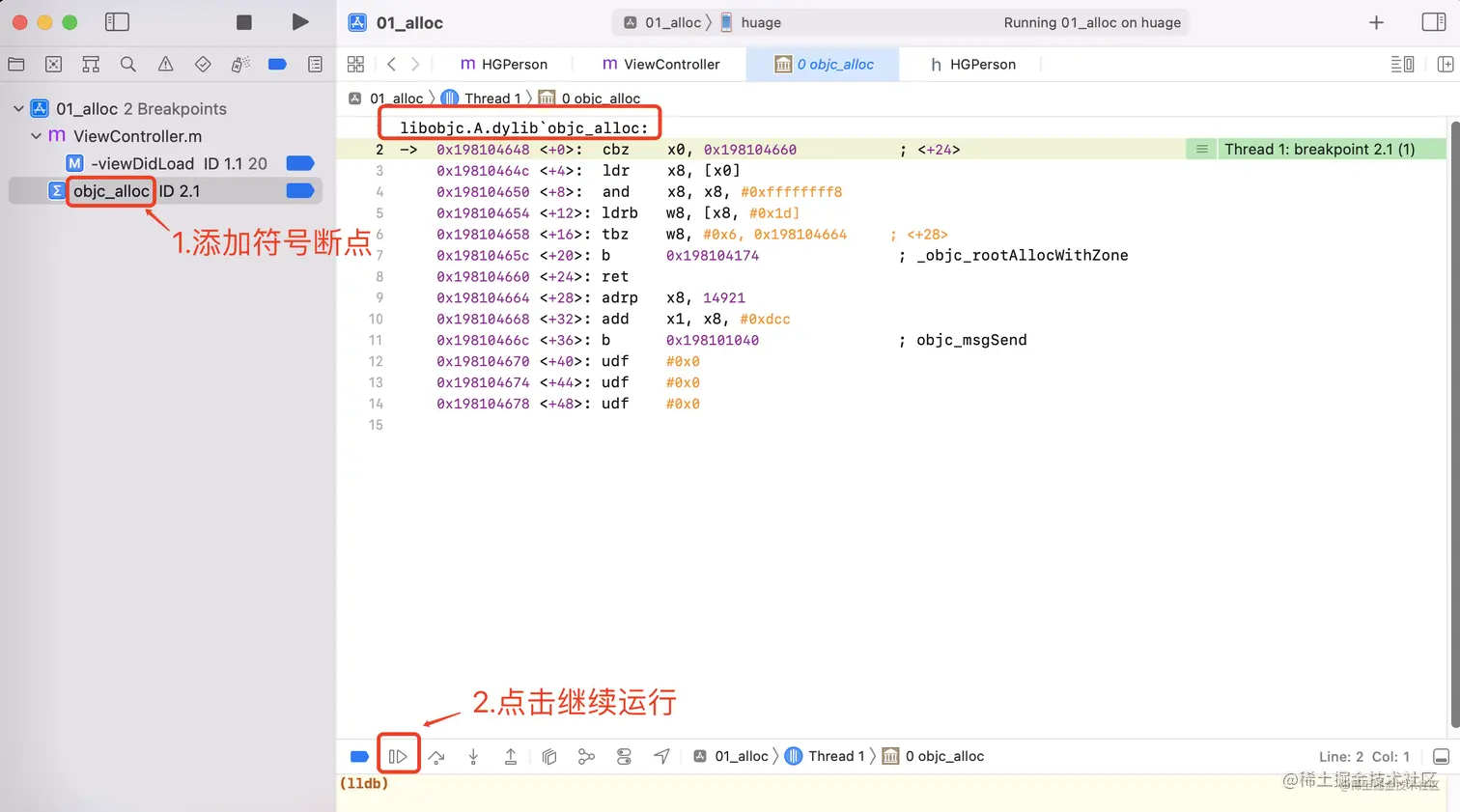Toggle the inspector panel on right

click(1434, 22)
